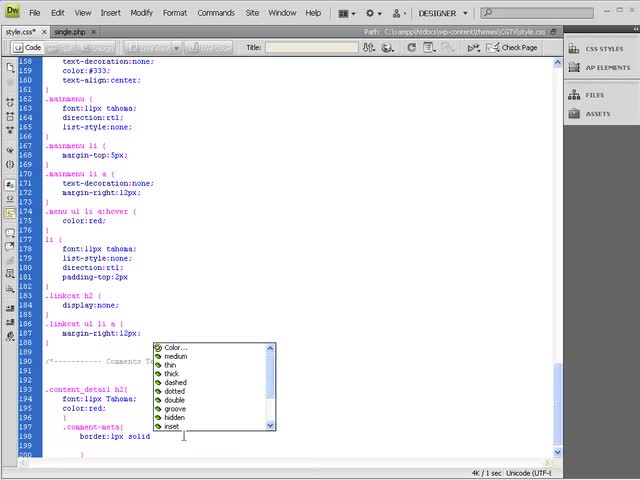Select the style.css document tab
This screenshot has height=480, width=640.
tap(21, 32)
